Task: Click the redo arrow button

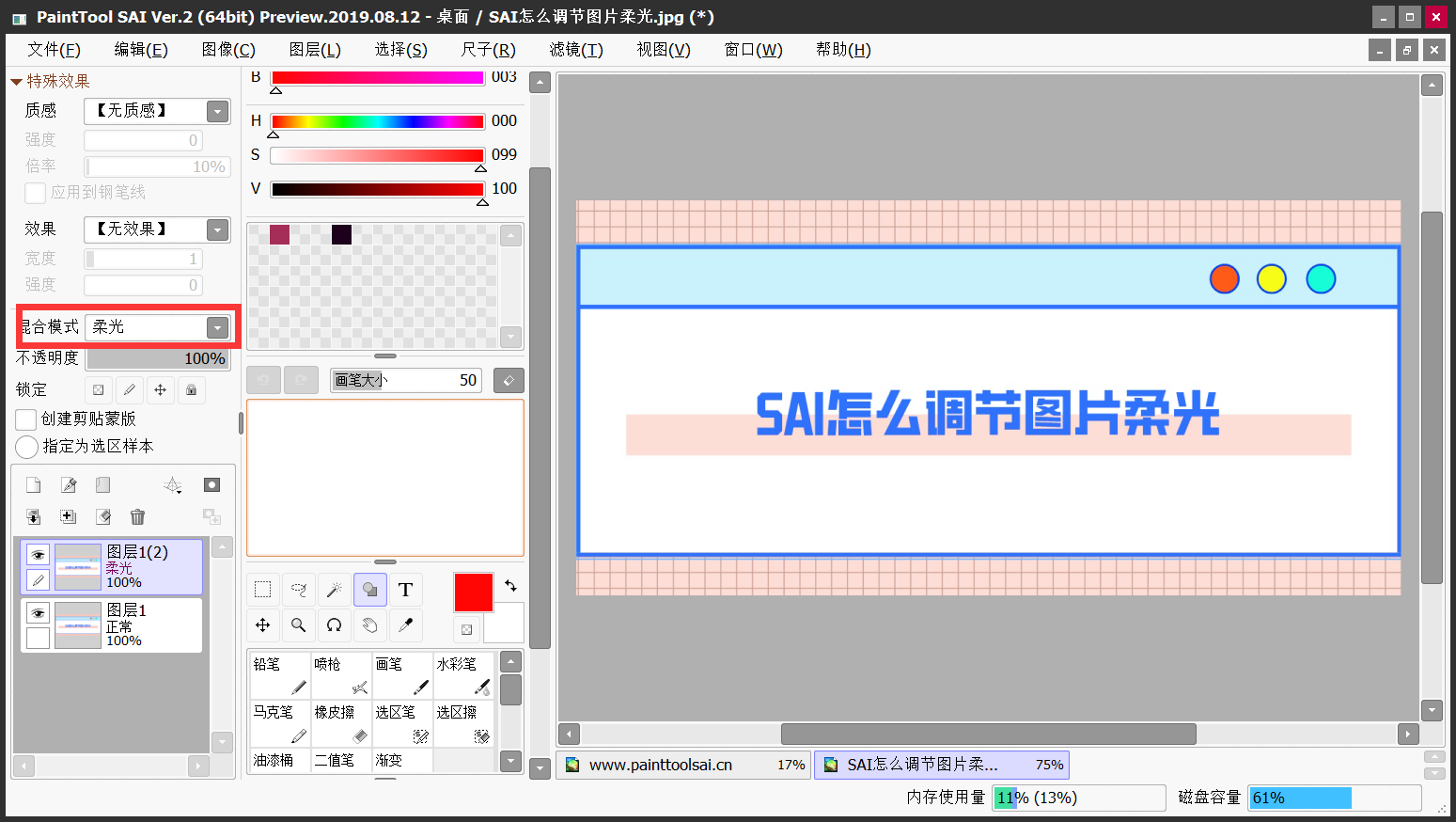Action: [301, 380]
